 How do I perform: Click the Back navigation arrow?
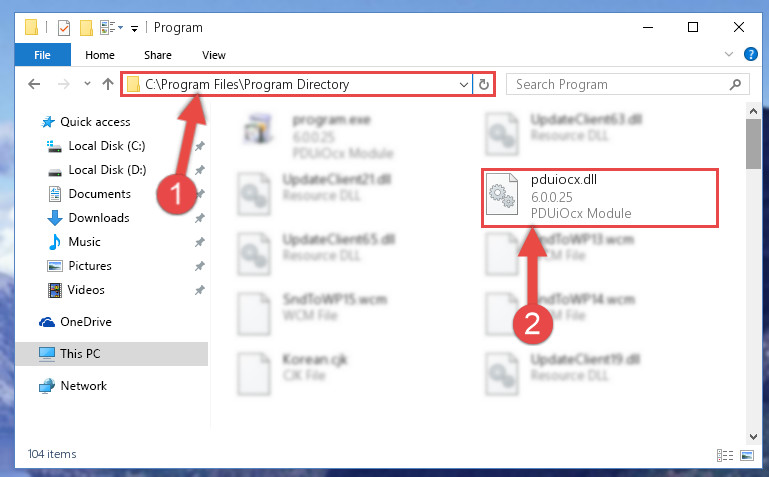(x=34, y=84)
